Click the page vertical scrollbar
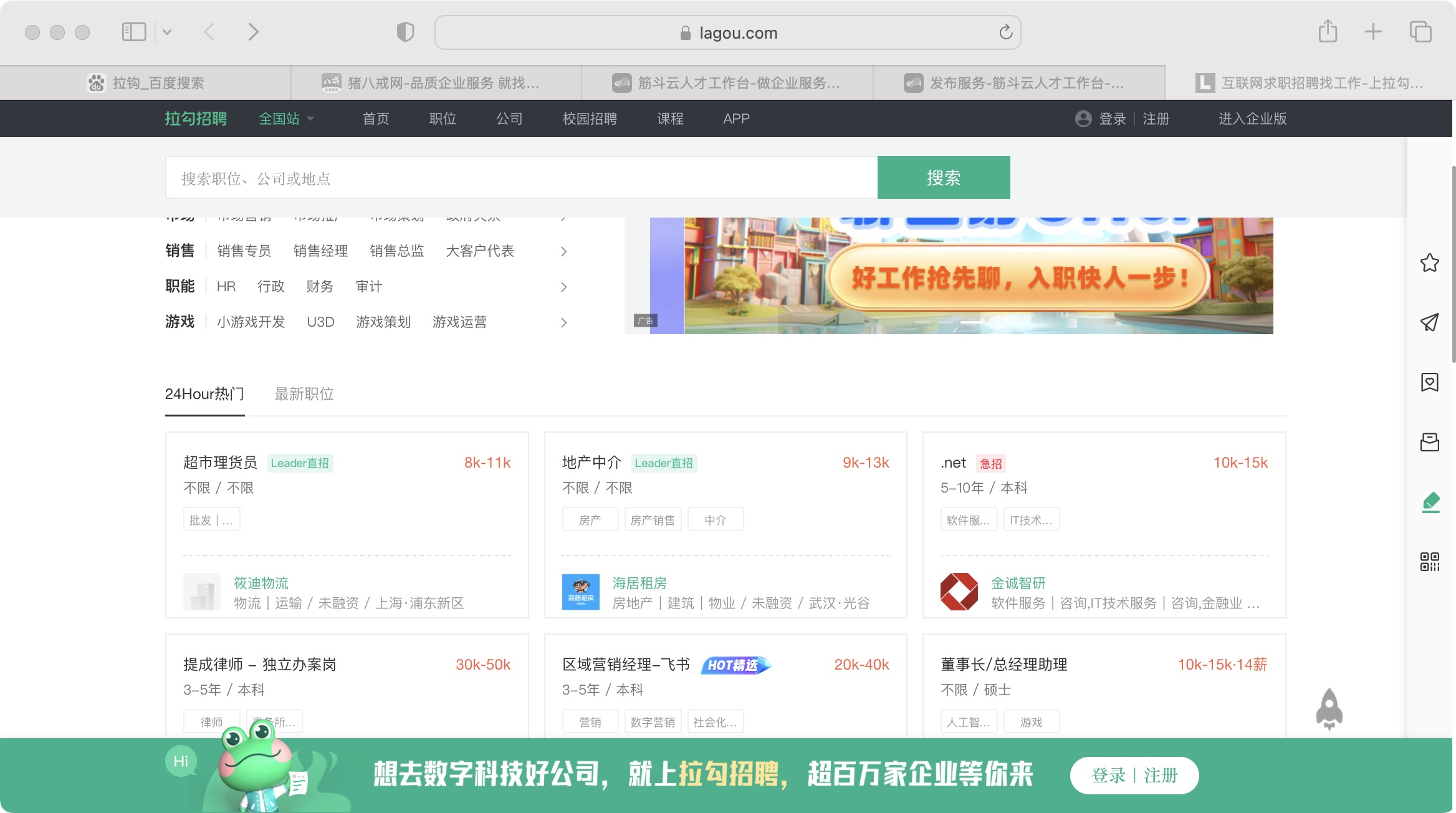Screen dimensions: 1456x813 1454,264
